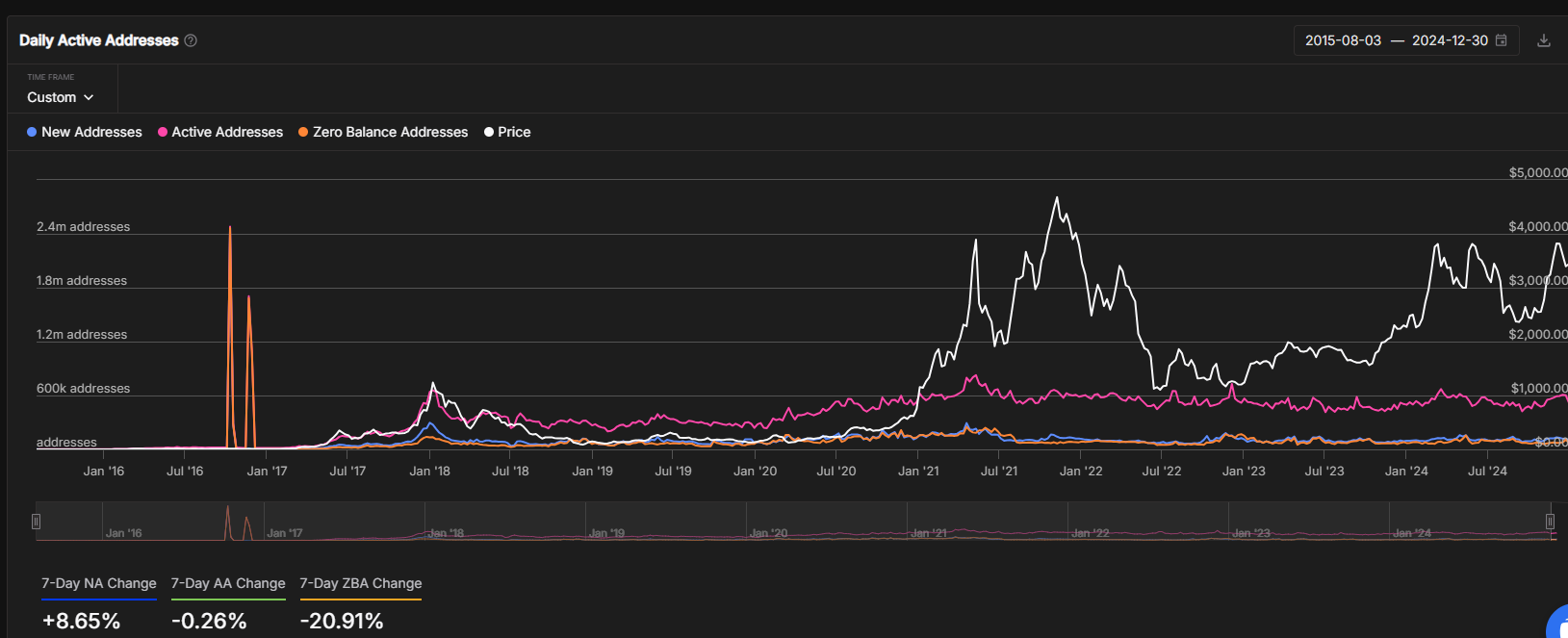The height and width of the screenshot is (638, 1568).
Task: Select the 7-Day ZBA Change tab
Action: [x=361, y=583]
